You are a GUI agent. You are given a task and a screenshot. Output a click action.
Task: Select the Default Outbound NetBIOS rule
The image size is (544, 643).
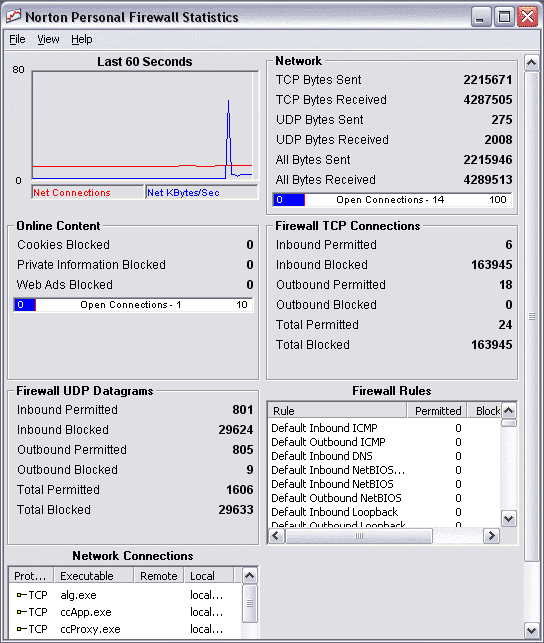coord(336,498)
